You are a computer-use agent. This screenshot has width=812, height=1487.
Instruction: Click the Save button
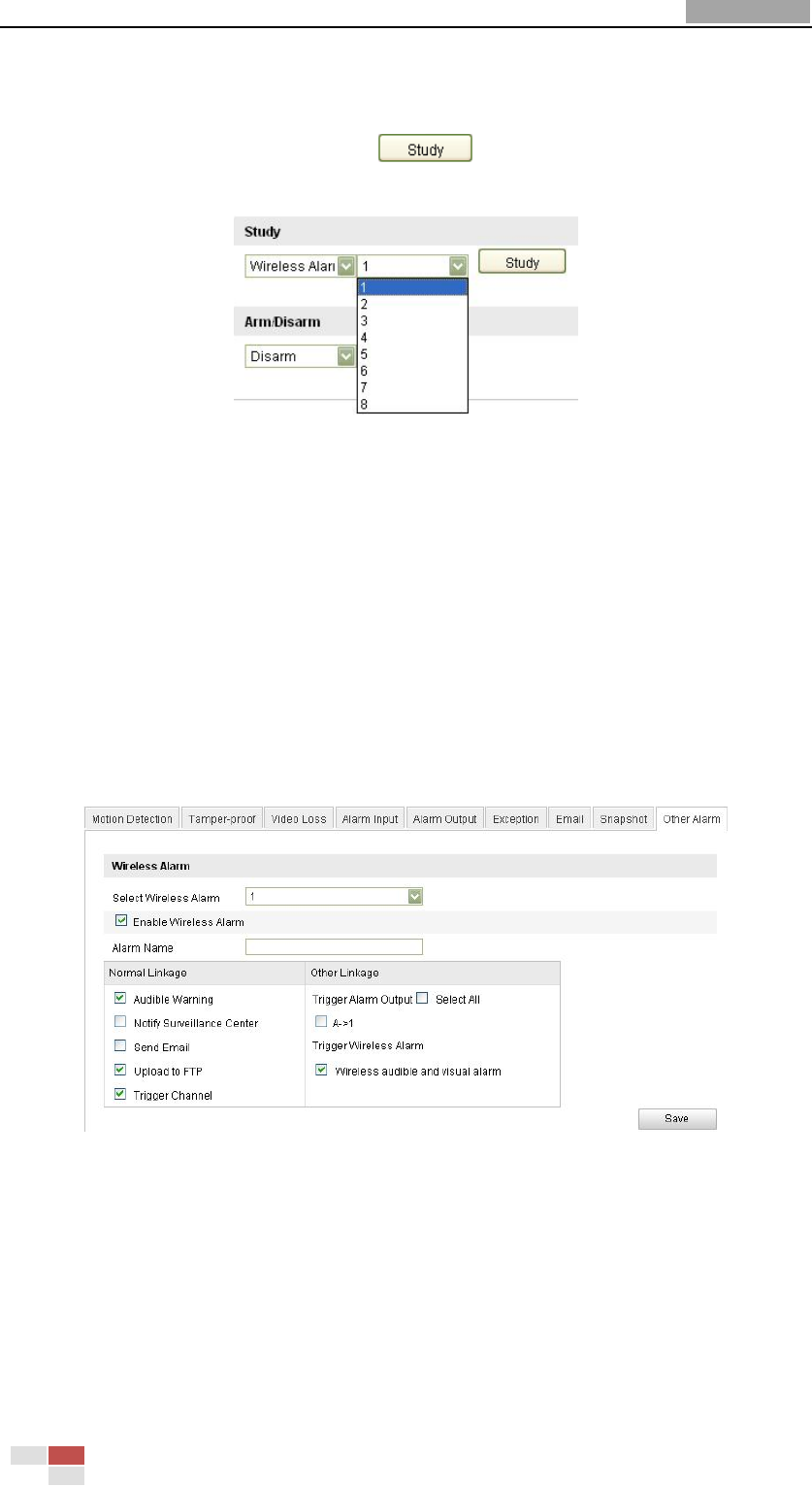[x=676, y=1118]
